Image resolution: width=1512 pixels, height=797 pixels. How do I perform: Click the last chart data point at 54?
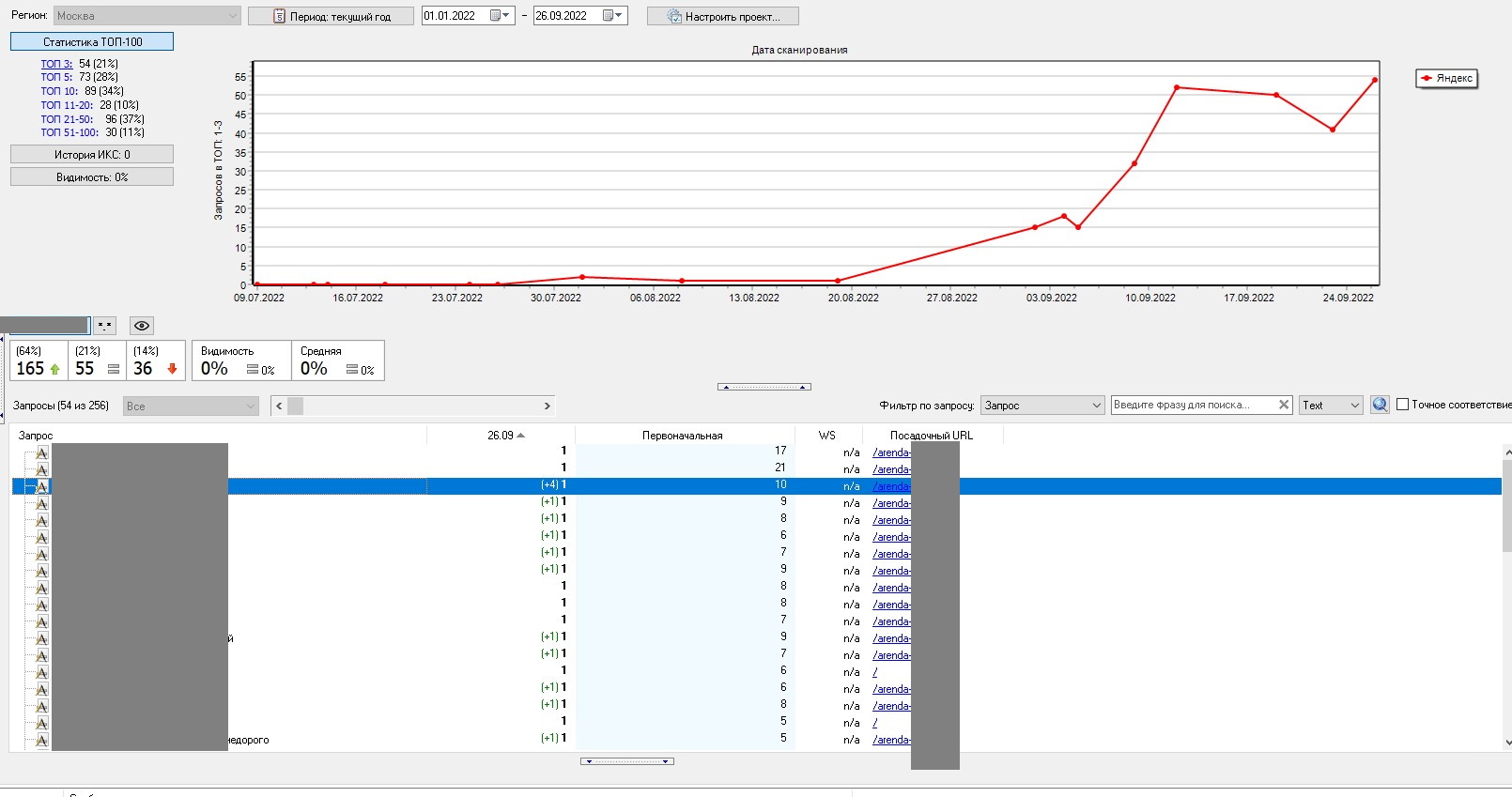1375,80
